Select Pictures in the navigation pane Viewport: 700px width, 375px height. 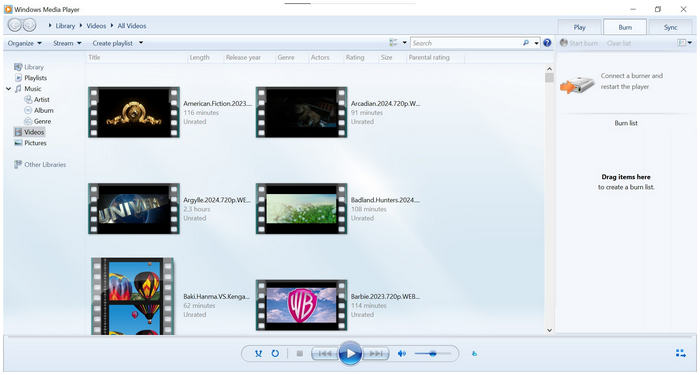coord(35,143)
